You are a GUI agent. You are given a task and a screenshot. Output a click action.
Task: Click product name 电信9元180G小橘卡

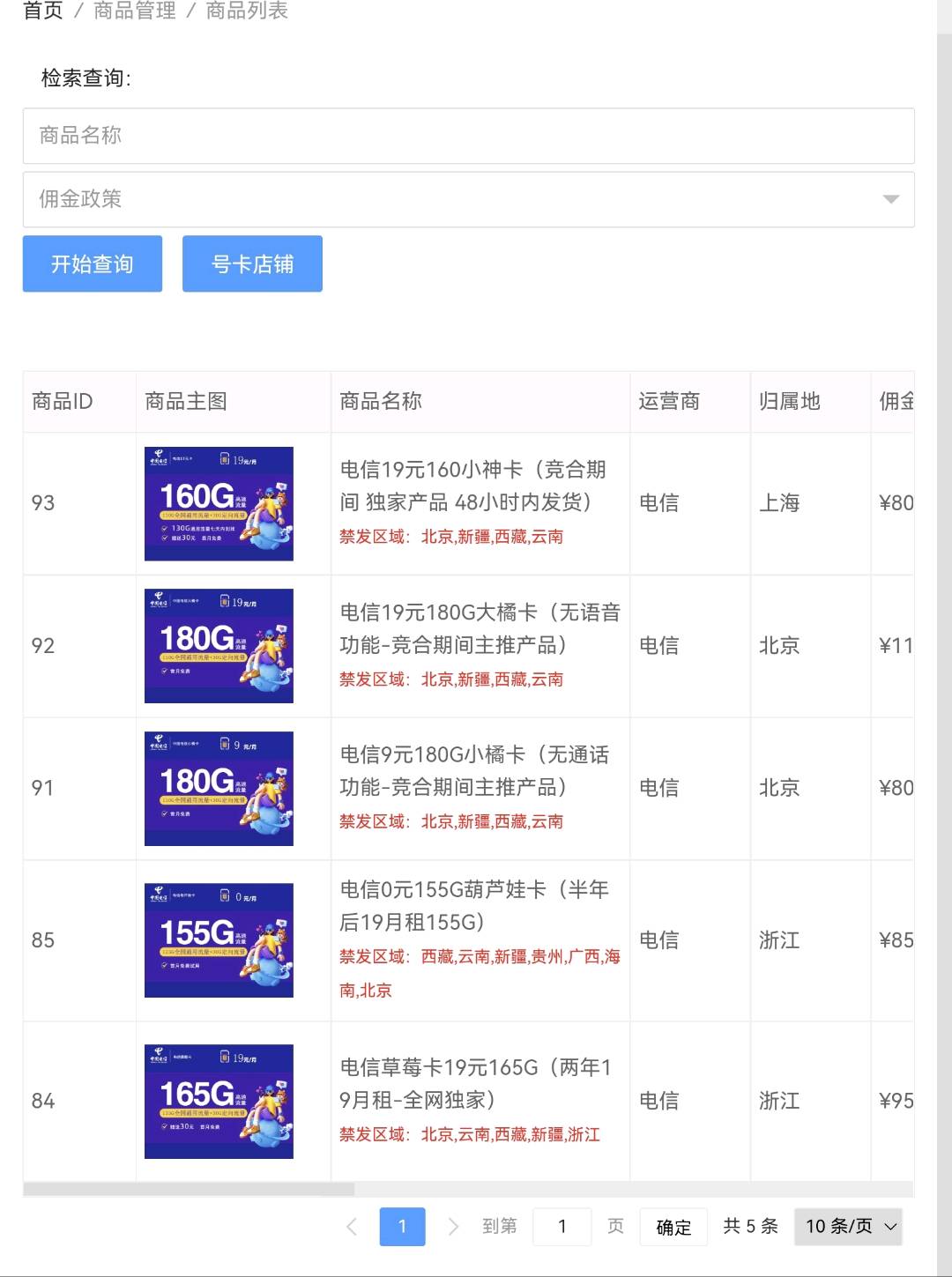point(474,771)
